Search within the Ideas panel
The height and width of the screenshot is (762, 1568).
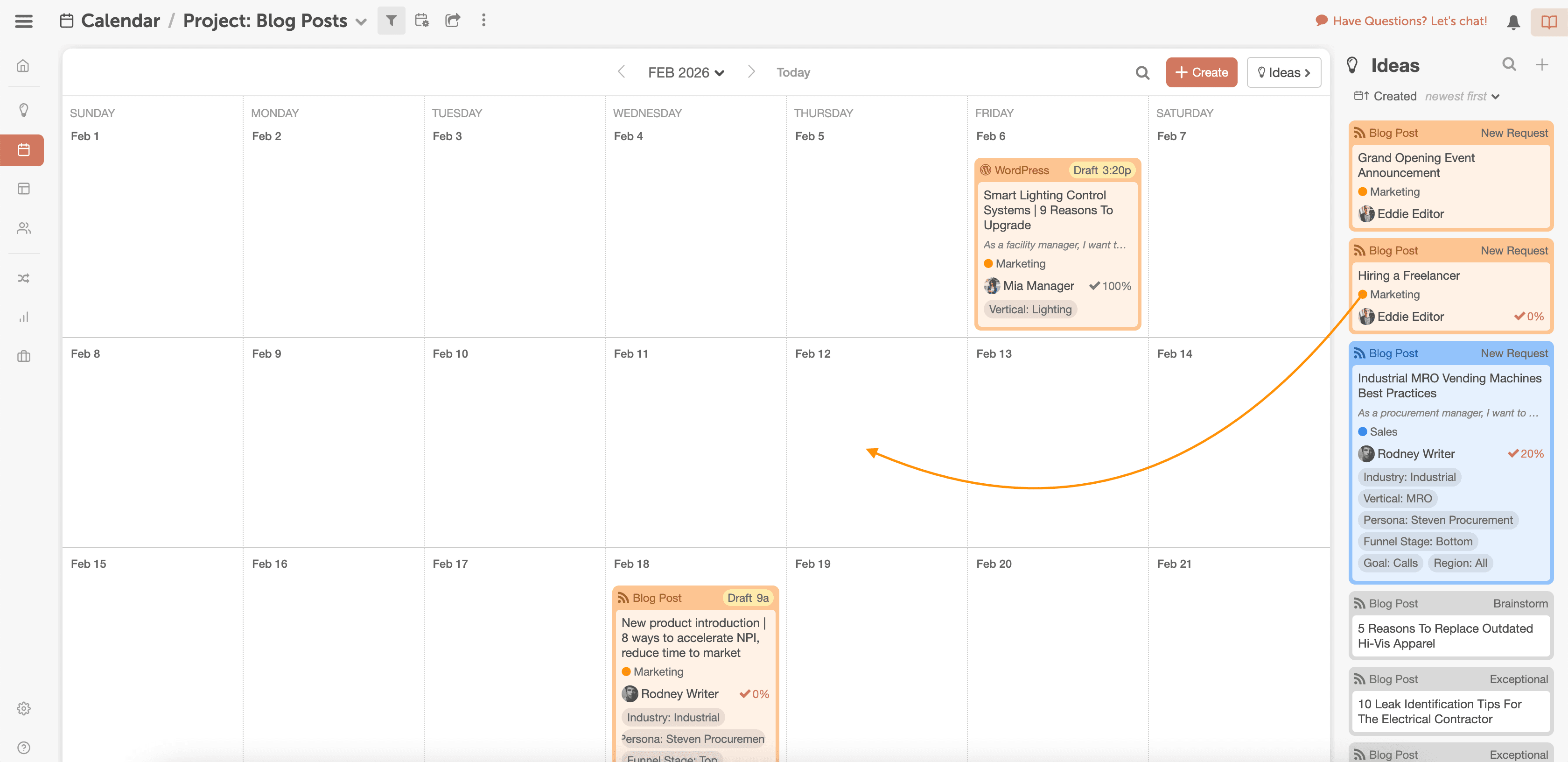pos(1508,64)
